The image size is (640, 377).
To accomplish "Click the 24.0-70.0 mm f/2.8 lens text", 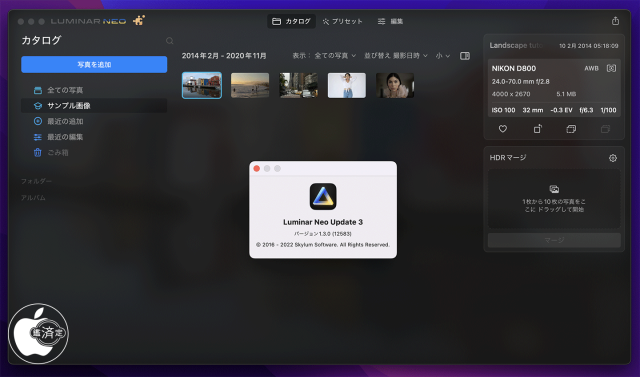I will click(520, 82).
